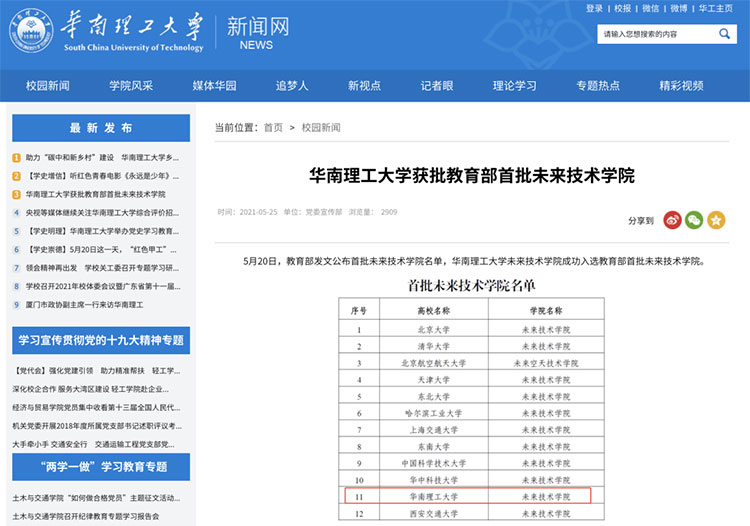
Task: Open news item 助力"碳中和新乡村"建设
Action: (x=102, y=157)
